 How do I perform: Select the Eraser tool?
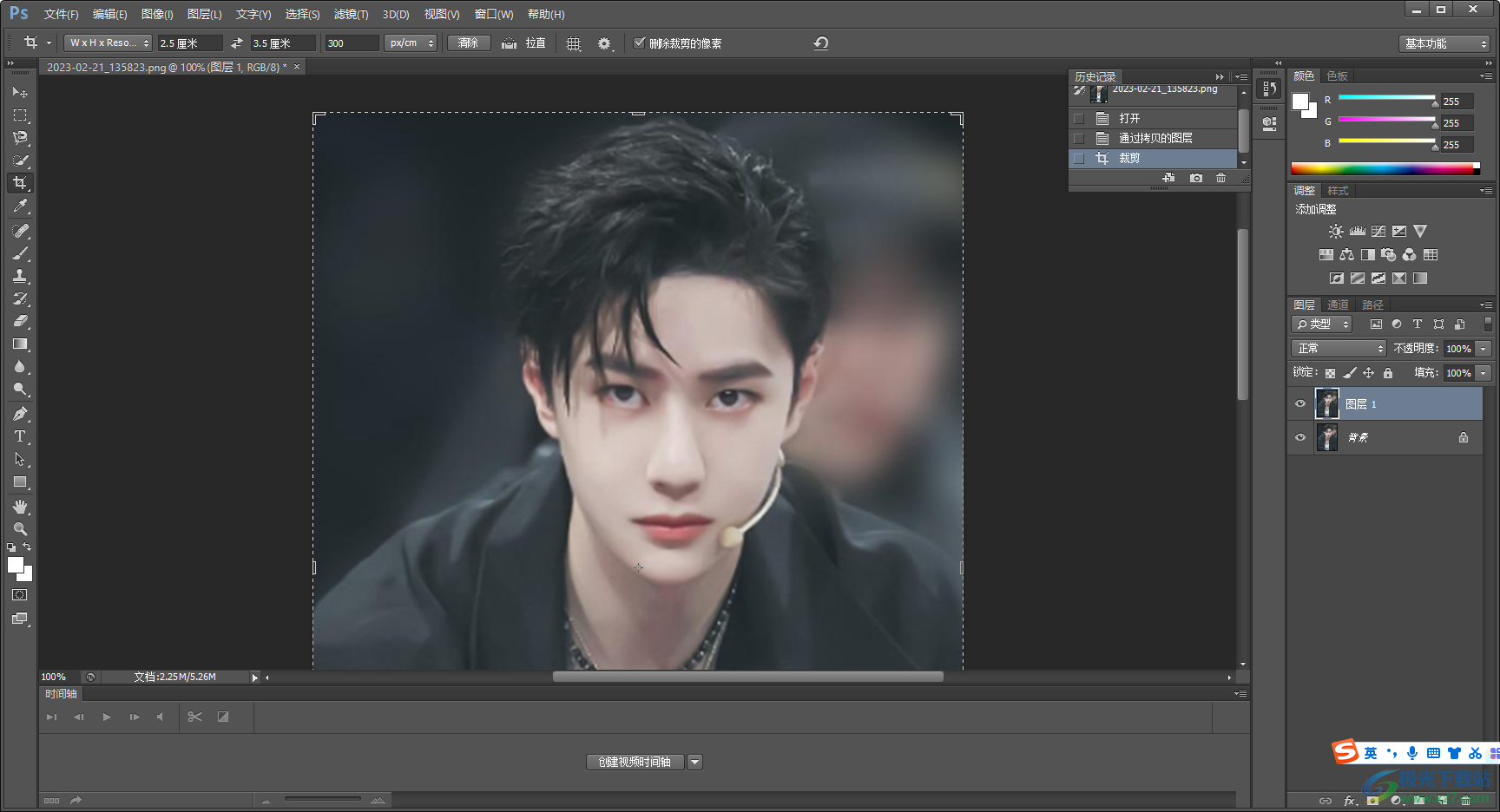click(20, 321)
